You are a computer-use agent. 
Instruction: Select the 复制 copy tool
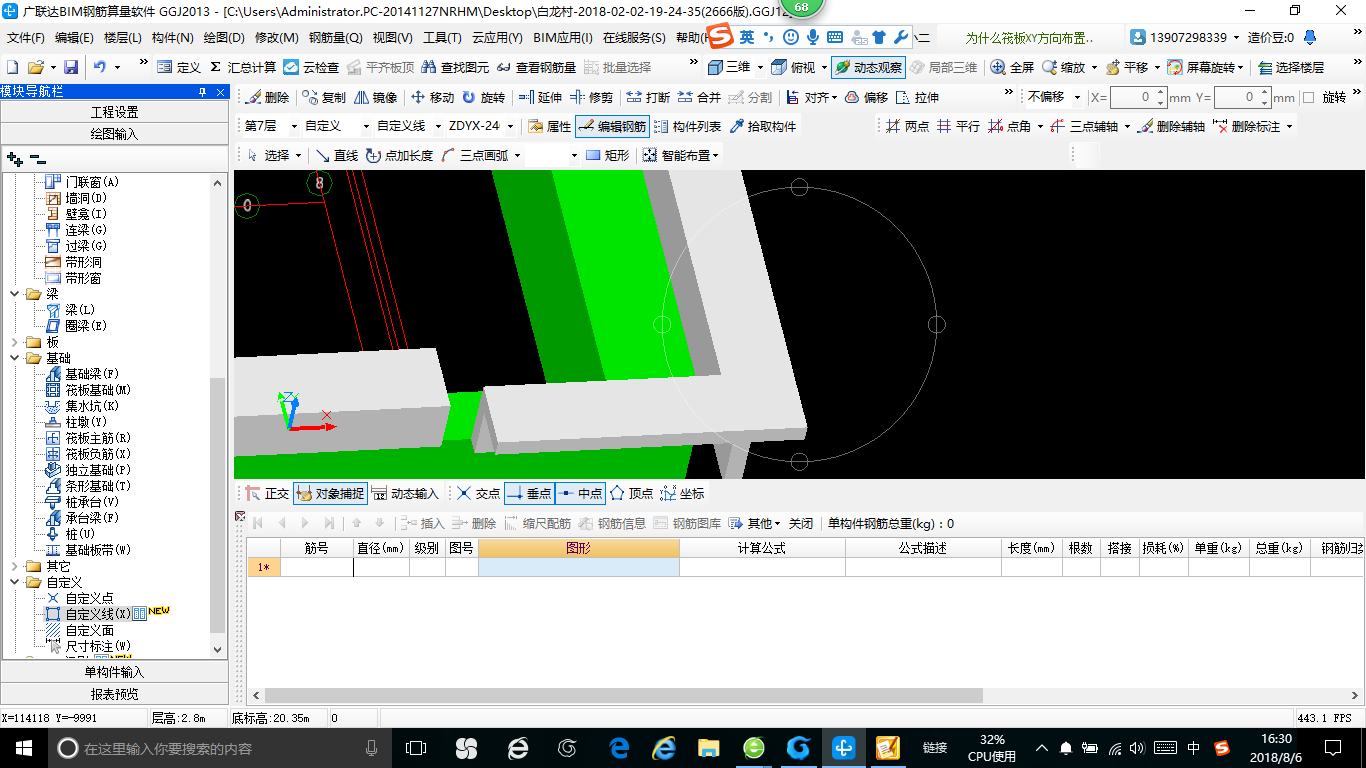coord(323,97)
